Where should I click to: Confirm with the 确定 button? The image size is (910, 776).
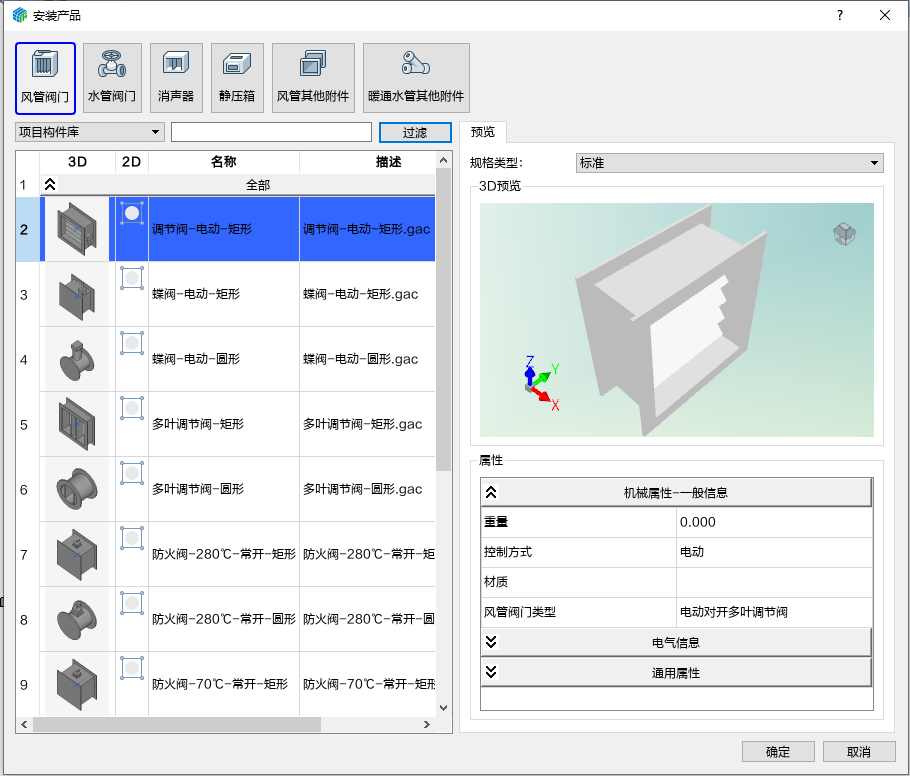[x=778, y=752]
